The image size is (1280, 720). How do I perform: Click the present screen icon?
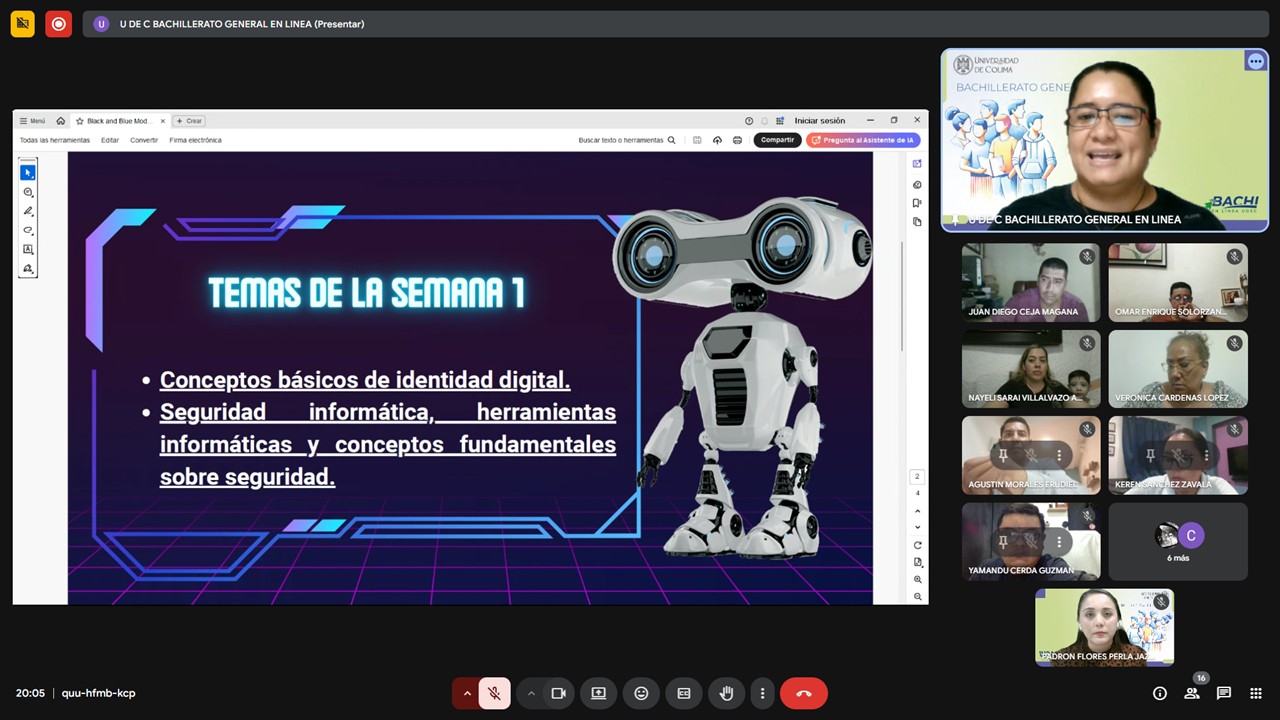pos(598,693)
